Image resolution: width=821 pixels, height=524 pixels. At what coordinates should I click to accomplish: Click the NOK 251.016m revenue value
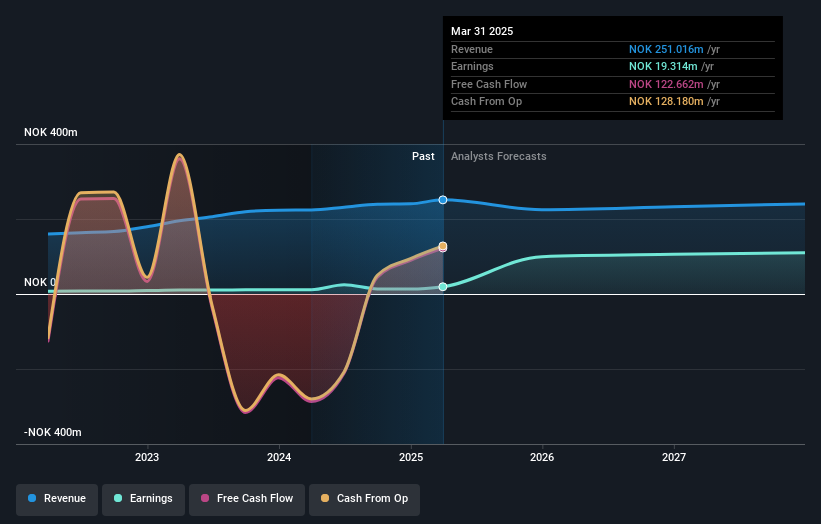click(666, 49)
